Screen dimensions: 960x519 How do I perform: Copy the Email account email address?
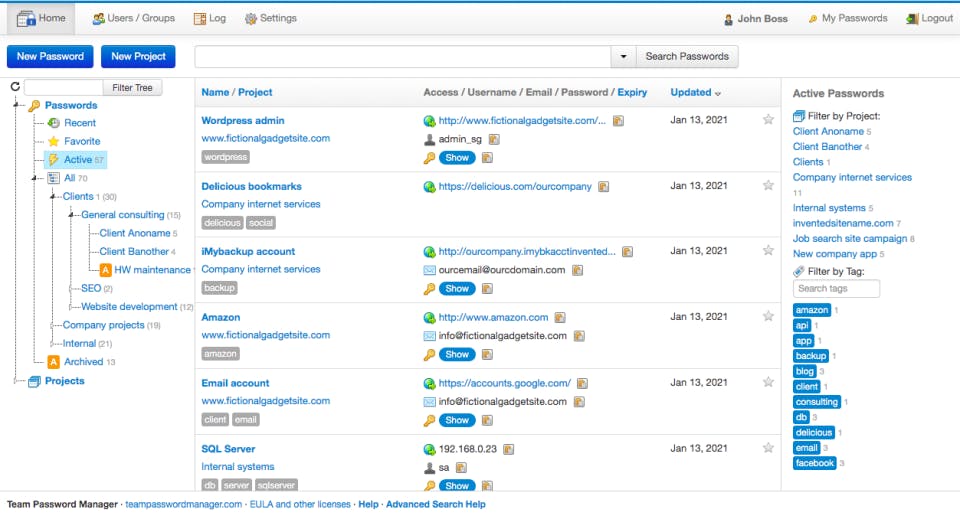579,402
